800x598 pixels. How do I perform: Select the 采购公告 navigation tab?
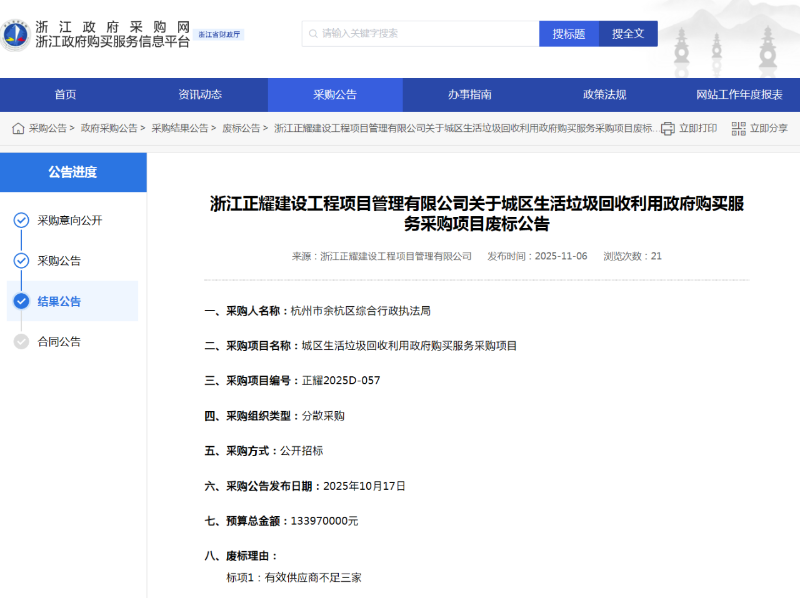click(x=335, y=94)
